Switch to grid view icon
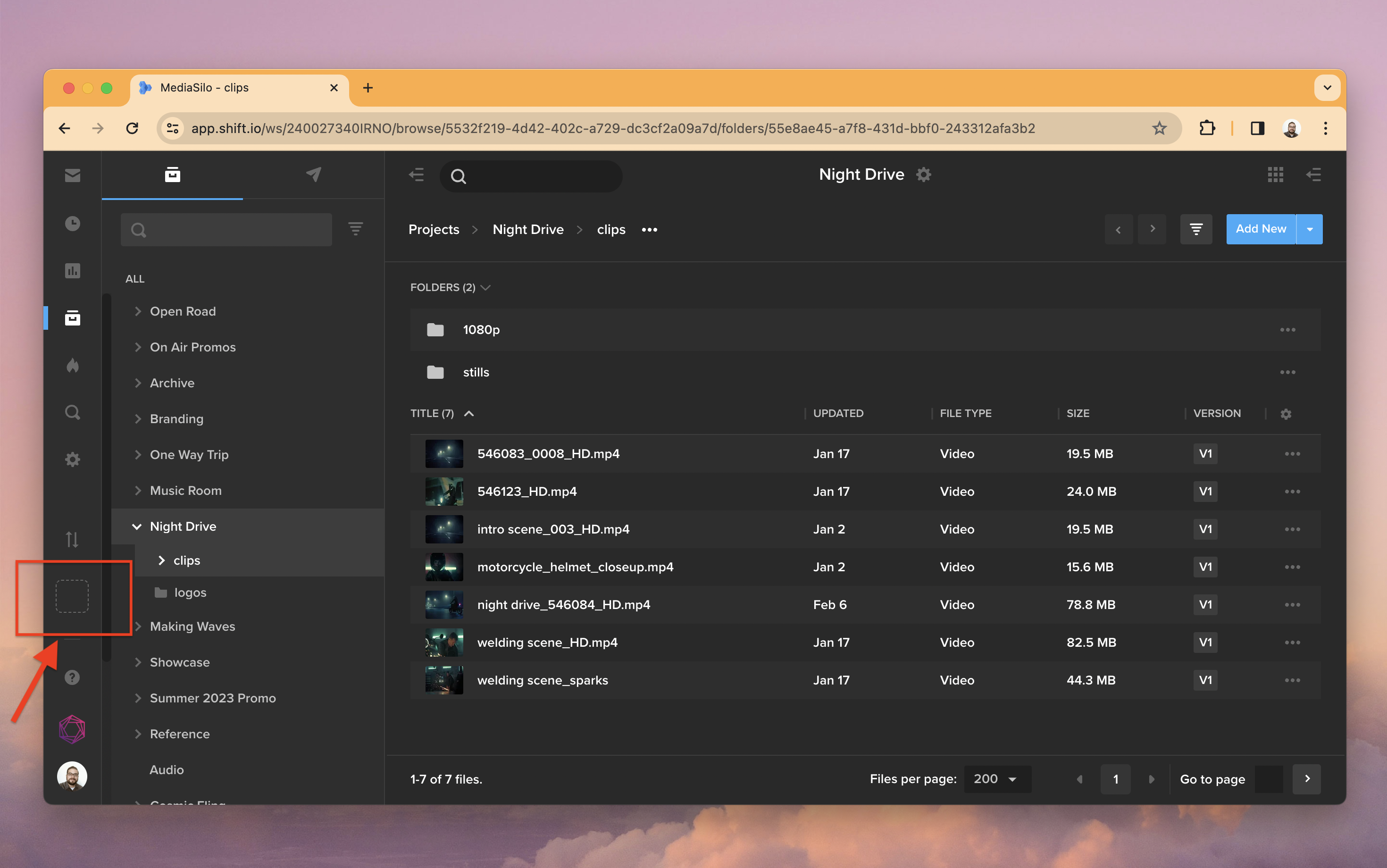Image resolution: width=1387 pixels, height=868 pixels. tap(1275, 175)
